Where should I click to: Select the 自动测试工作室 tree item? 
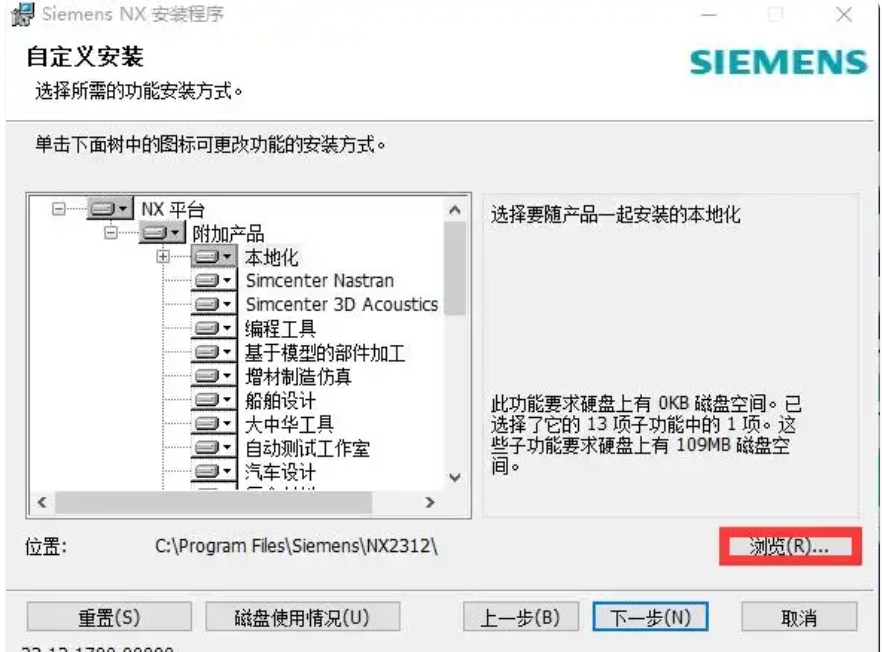(x=307, y=448)
